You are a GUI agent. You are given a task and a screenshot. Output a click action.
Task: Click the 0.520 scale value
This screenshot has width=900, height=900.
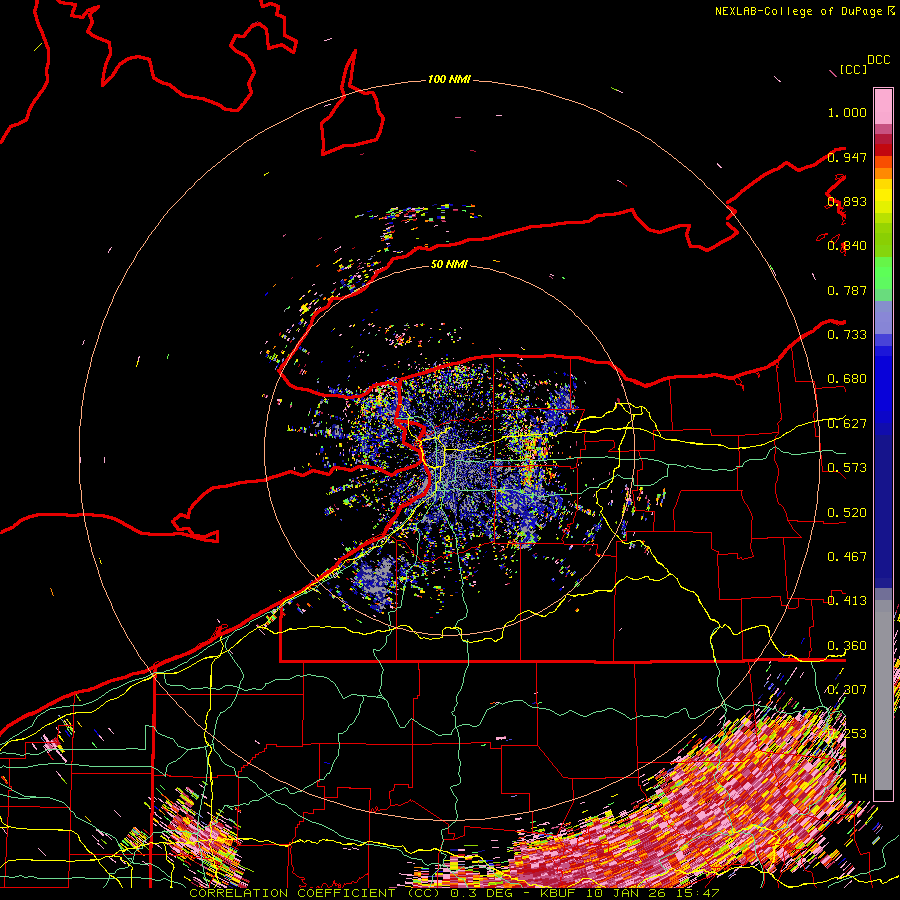point(847,513)
